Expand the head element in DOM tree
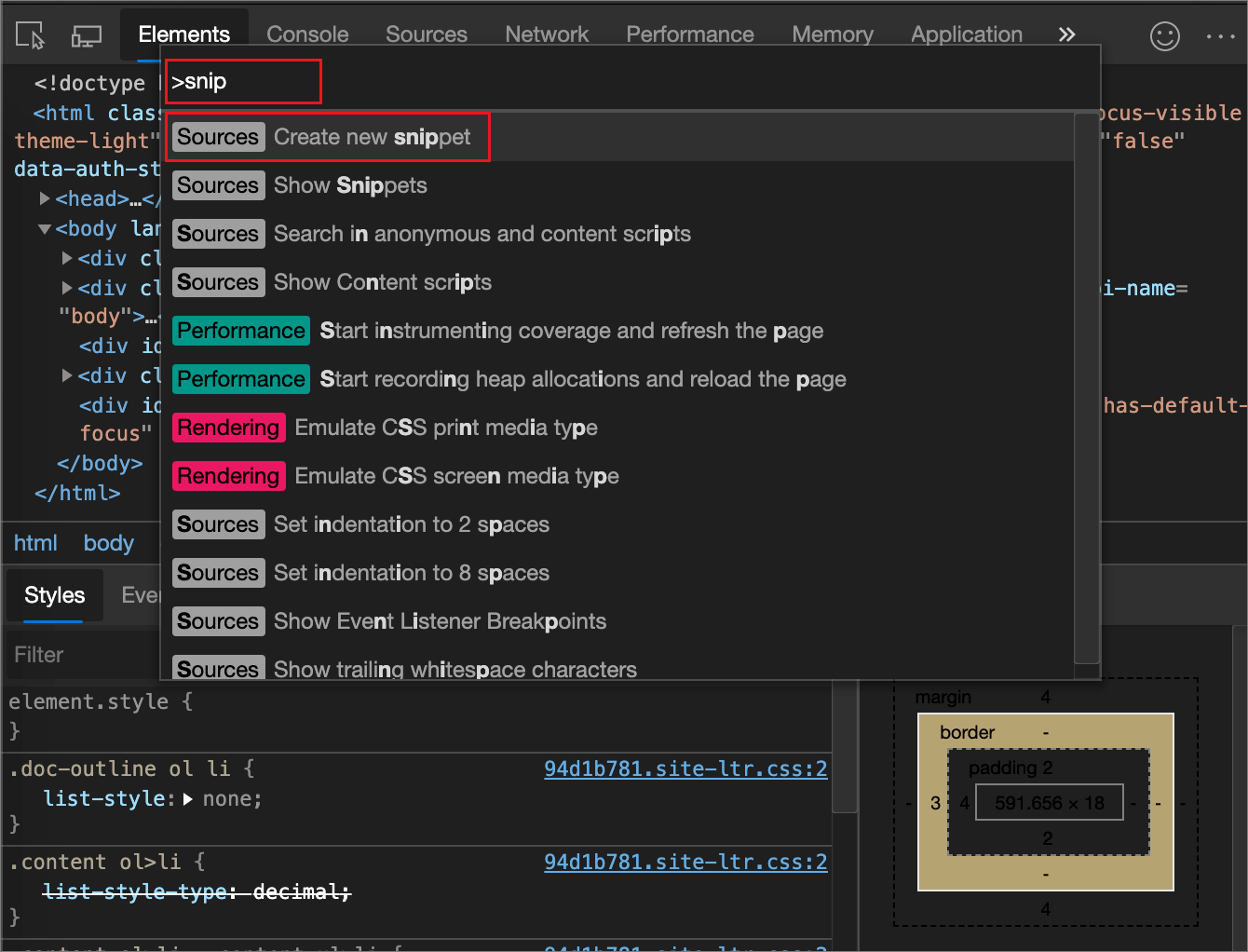The width and height of the screenshot is (1248, 952). point(44,198)
